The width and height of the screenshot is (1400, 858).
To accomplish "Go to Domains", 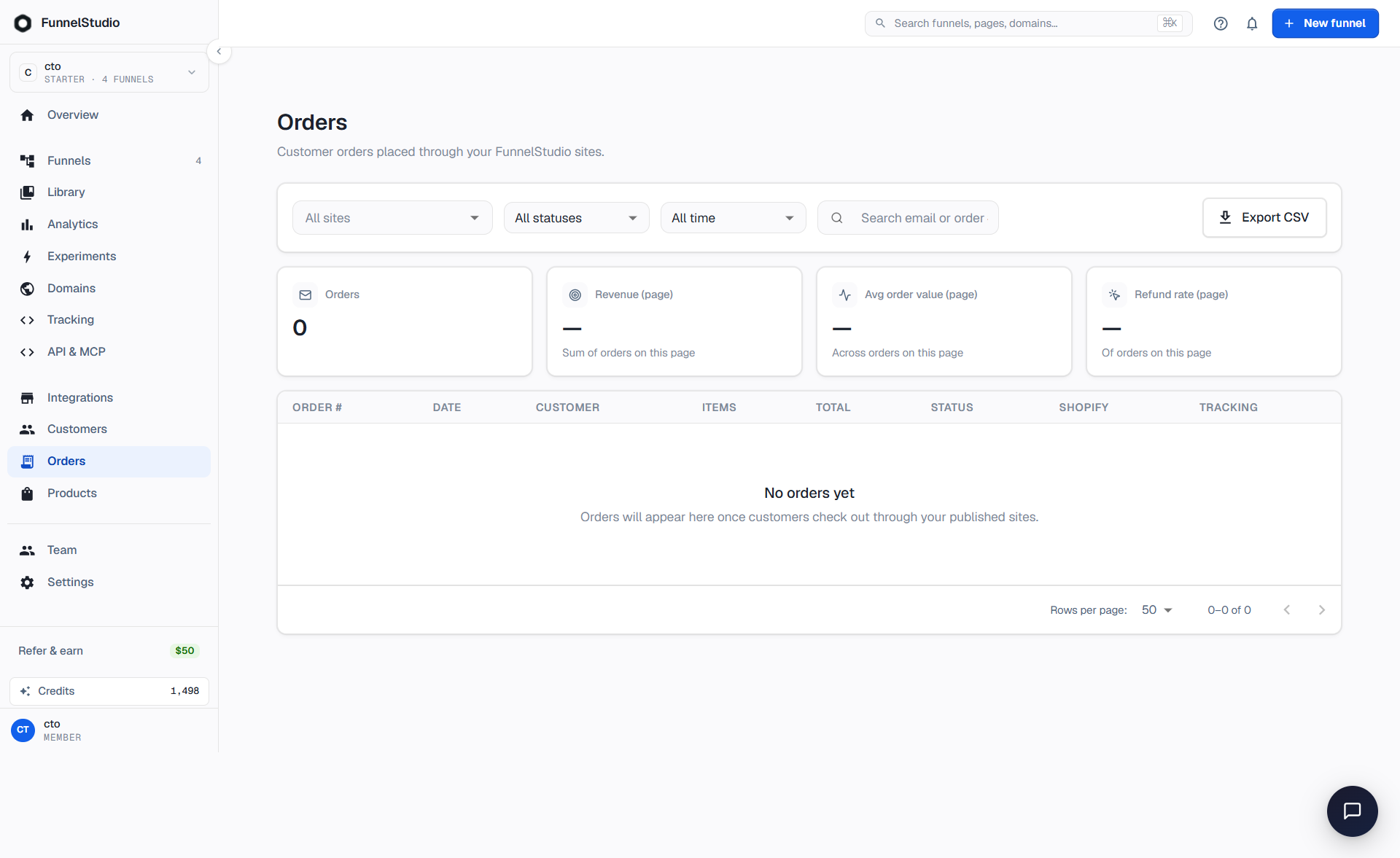I will [x=109, y=289].
